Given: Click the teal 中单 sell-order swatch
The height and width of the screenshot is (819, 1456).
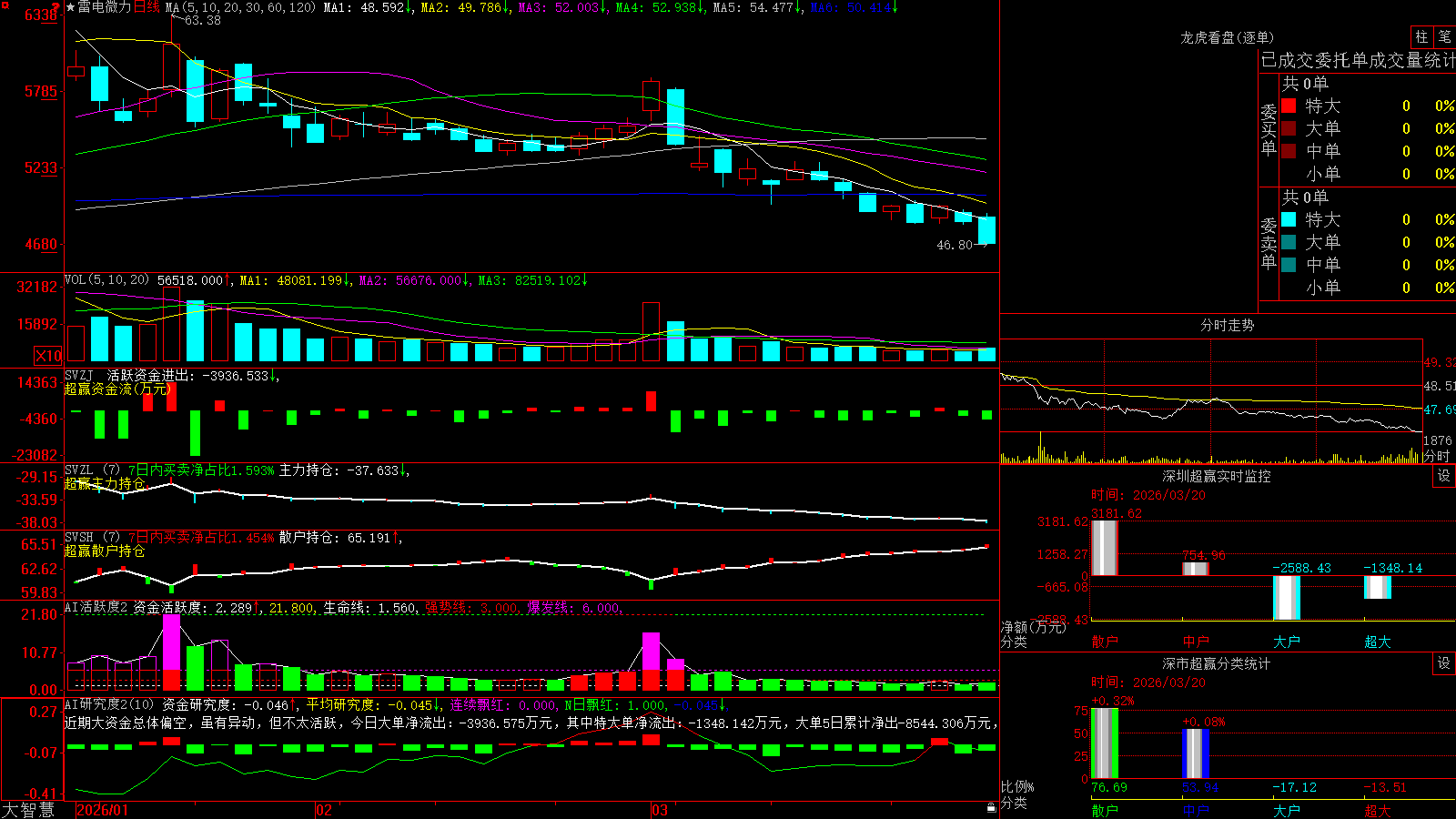Looking at the screenshot, I should (x=1289, y=265).
